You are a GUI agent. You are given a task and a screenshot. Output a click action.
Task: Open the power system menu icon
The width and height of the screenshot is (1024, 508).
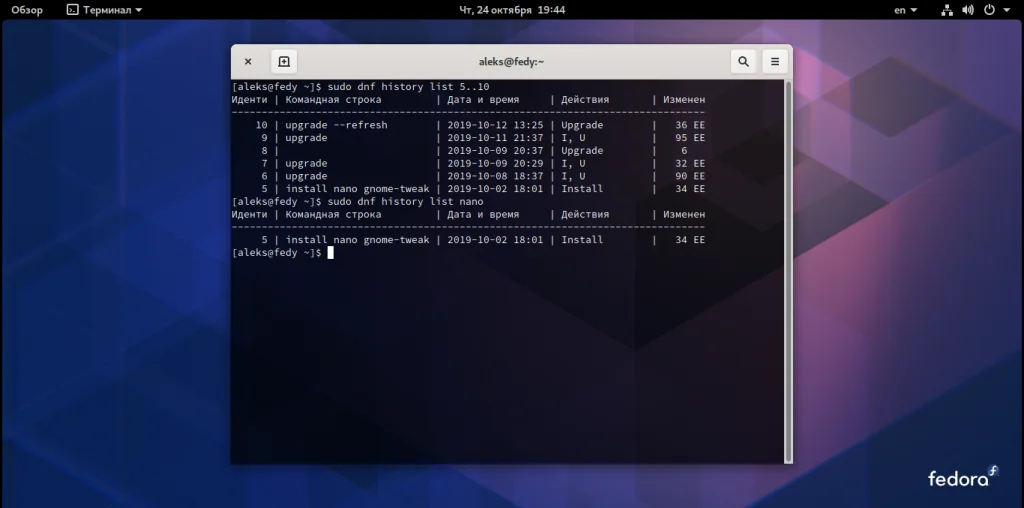pos(989,10)
